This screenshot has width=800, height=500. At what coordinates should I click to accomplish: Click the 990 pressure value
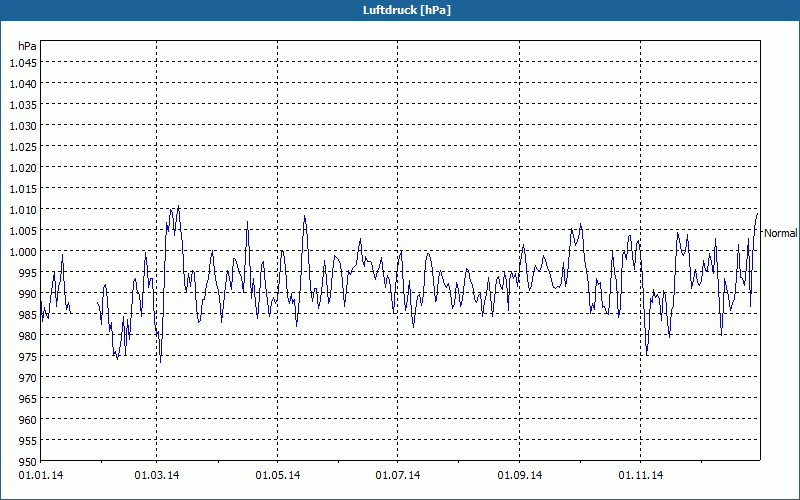(x=28, y=293)
